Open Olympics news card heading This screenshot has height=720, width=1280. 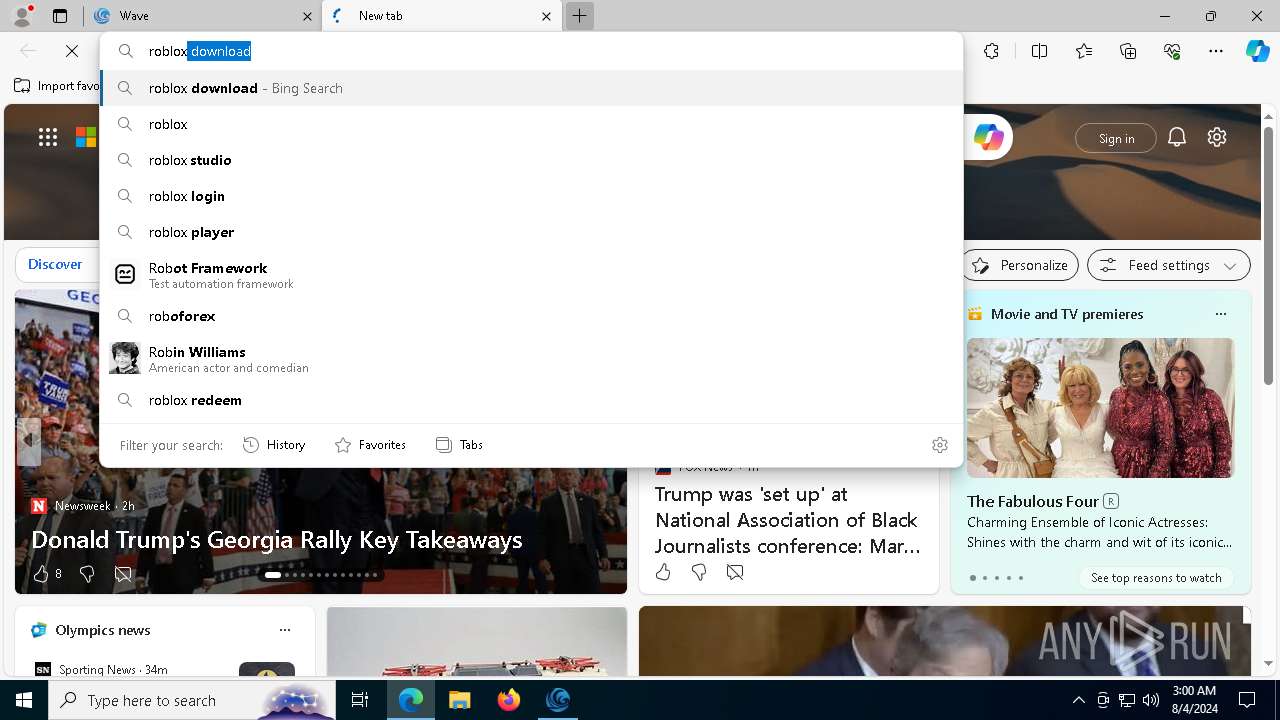(103, 630)
